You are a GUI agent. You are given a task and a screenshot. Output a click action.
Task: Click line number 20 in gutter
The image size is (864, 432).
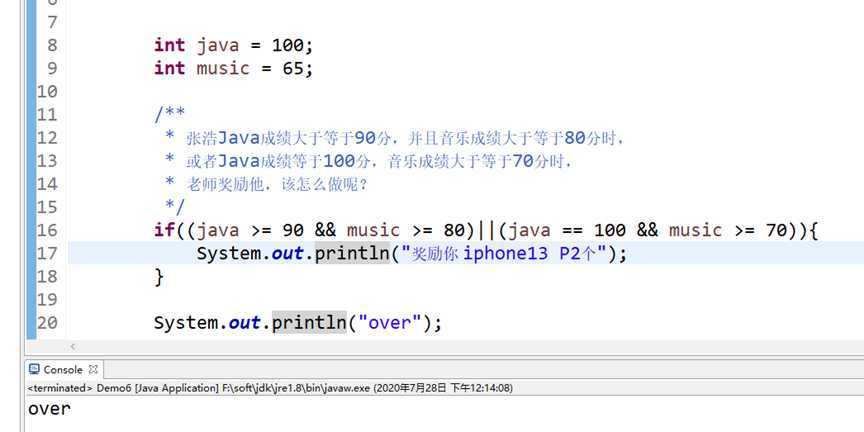click(47, 322)
